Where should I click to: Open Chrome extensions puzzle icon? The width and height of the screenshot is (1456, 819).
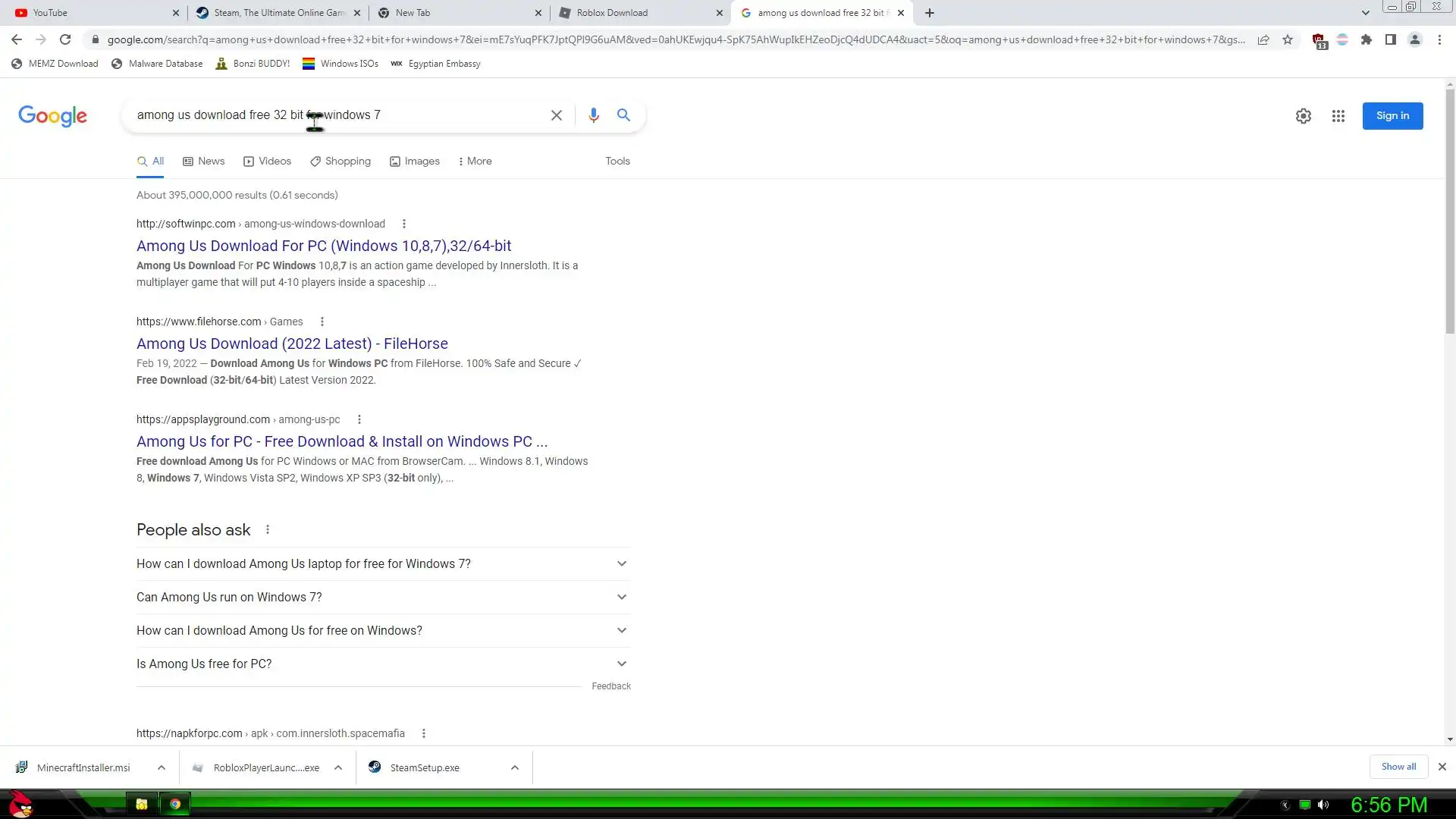coord(1366,39)
